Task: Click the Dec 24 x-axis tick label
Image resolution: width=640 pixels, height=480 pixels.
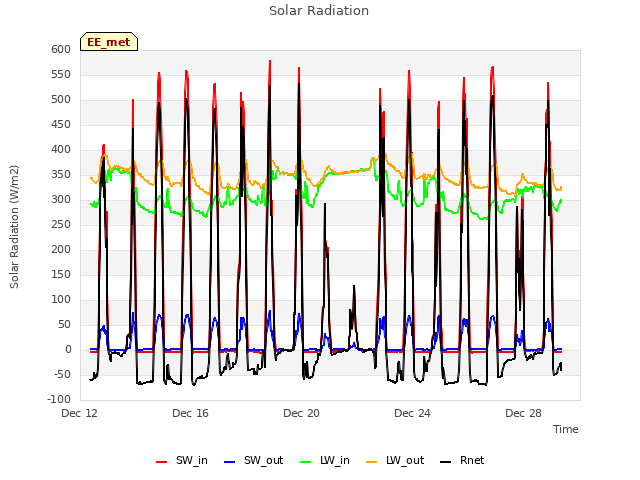Action: 412,413
